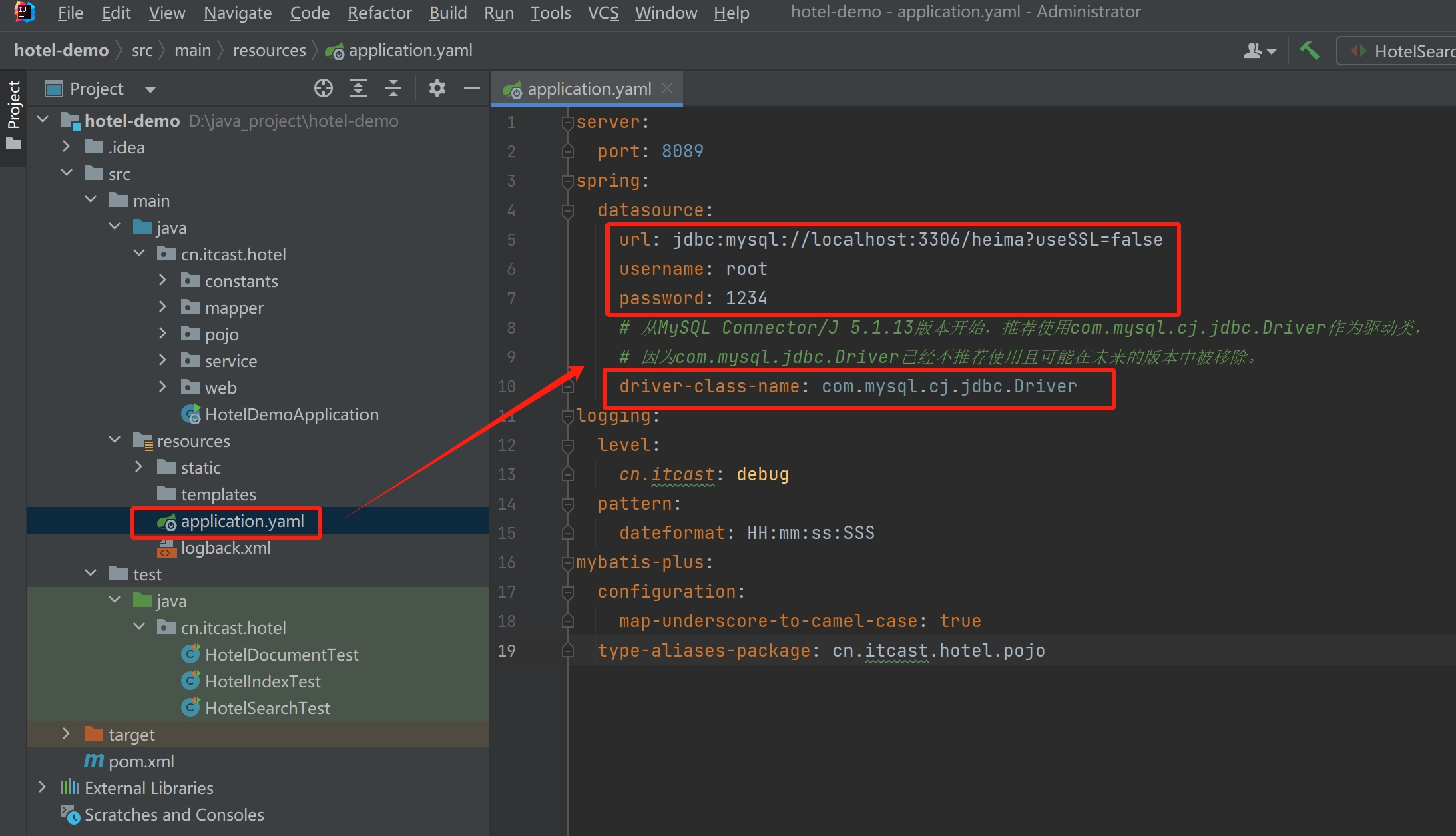Open the Refactor menu
Viewport: 1456px width, 836px height.
pyautogui.click(x=379, y=13)
